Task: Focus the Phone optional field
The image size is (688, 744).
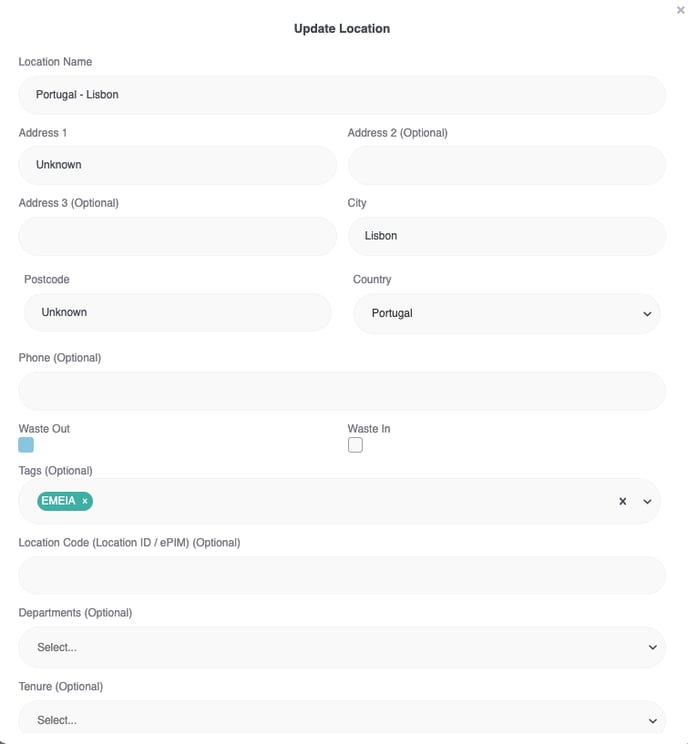Action: click(342, 391)
